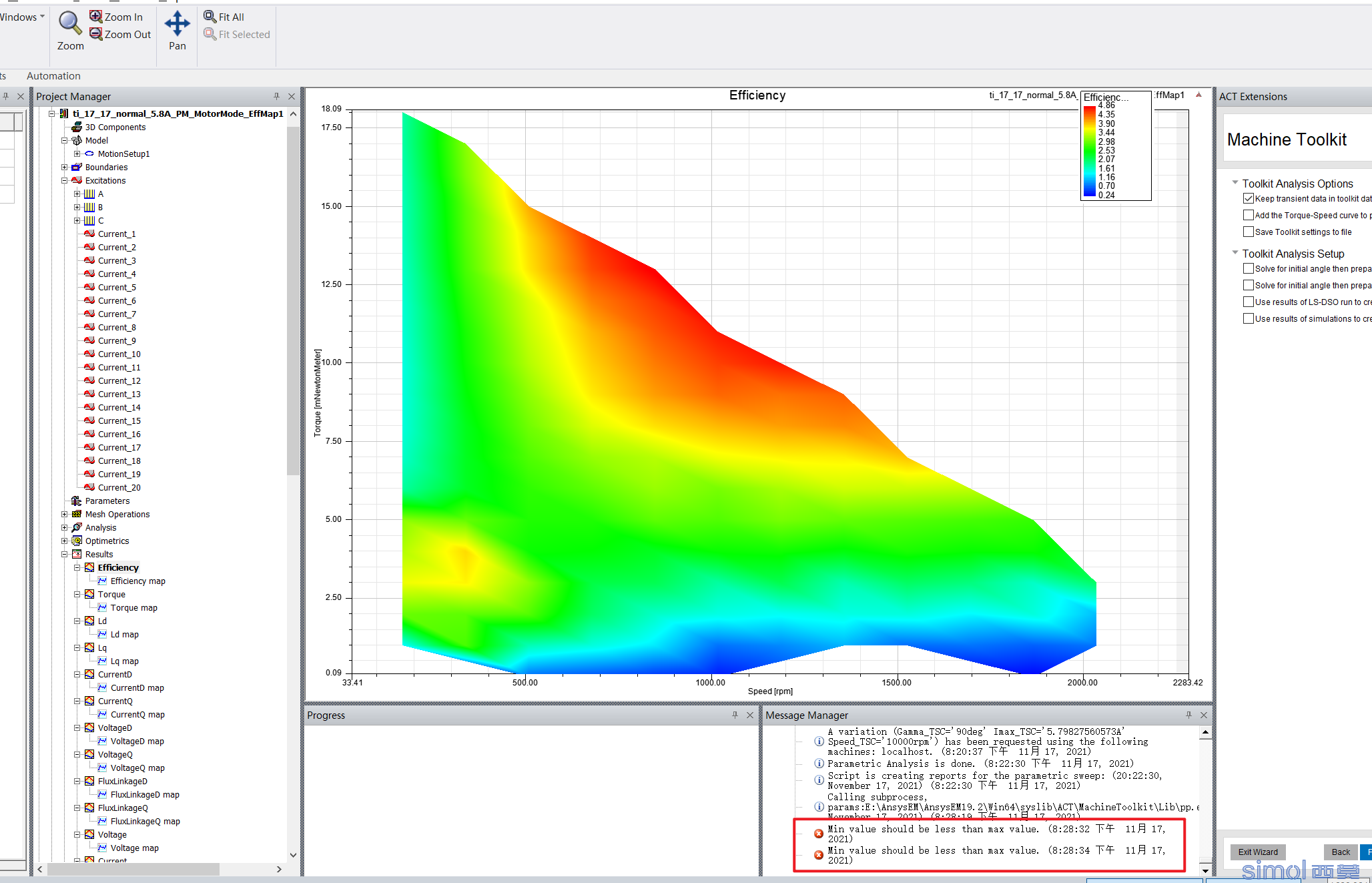Click the Zoom Out icon

(96, 33)
